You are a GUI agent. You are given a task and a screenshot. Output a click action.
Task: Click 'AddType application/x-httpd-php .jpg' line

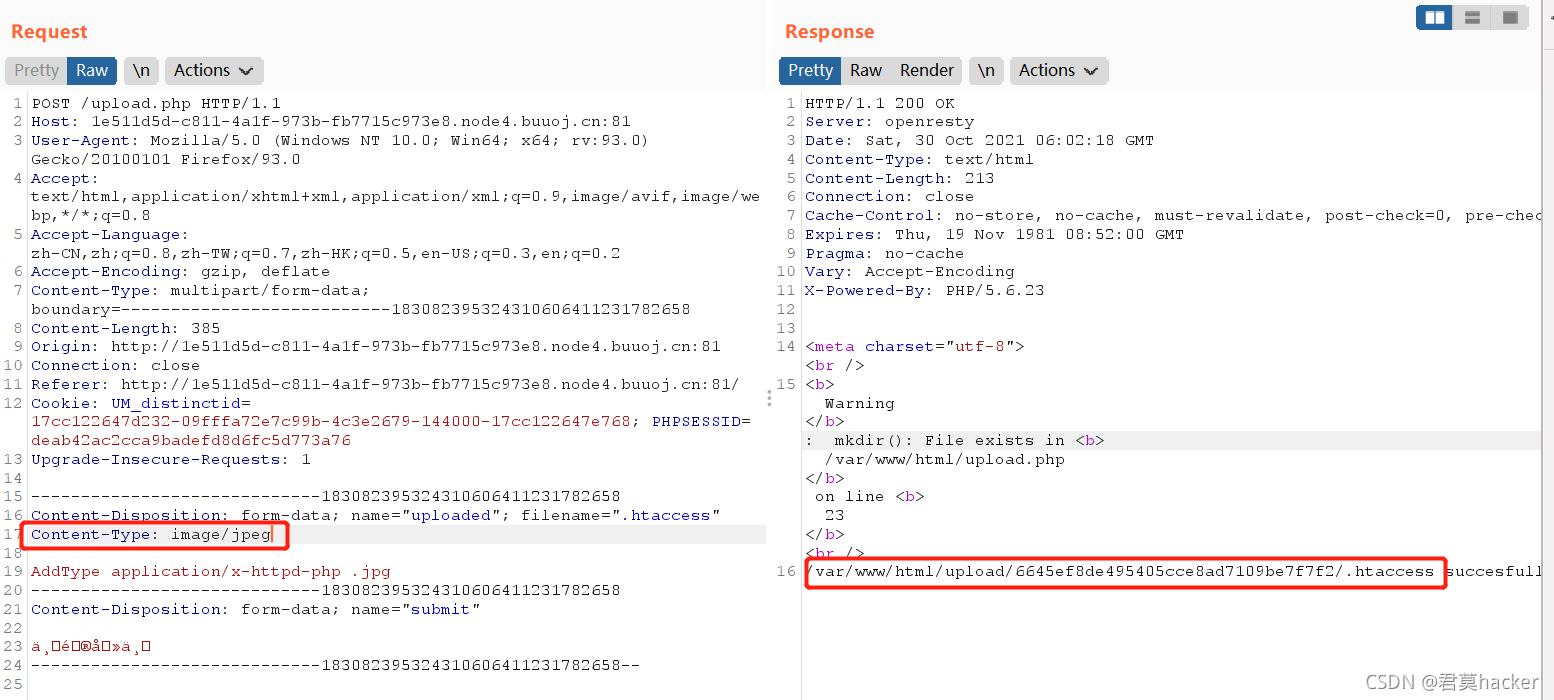211,572
